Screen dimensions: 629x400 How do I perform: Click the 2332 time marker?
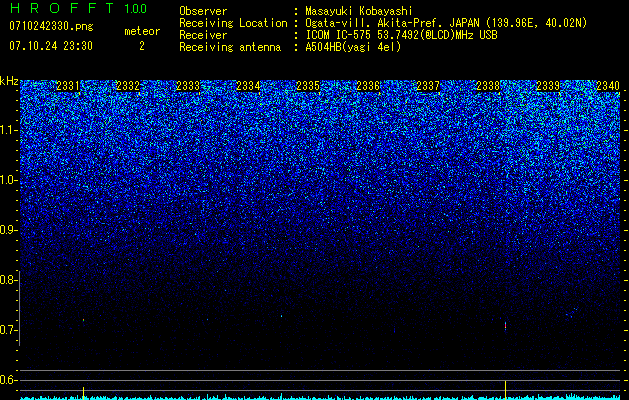[x=128, y=86]
